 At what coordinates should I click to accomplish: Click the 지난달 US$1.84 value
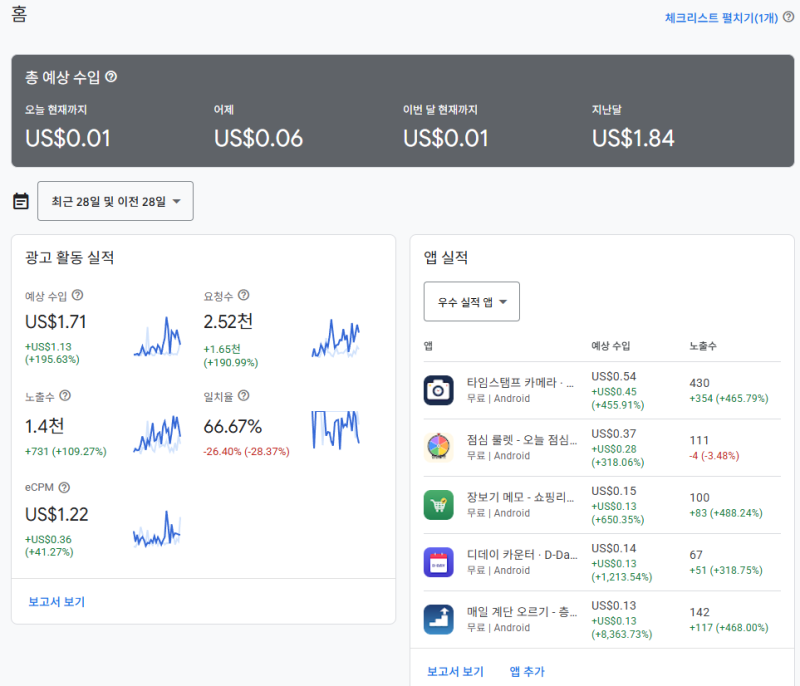(633, 138)
